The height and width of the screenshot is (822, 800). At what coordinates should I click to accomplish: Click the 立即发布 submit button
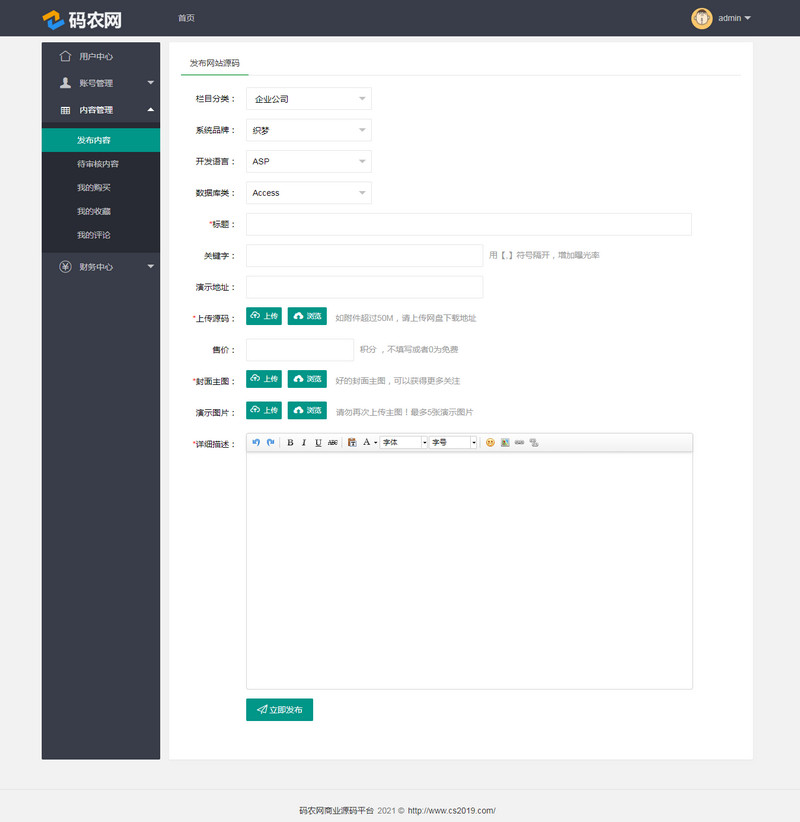coord(279,710)
